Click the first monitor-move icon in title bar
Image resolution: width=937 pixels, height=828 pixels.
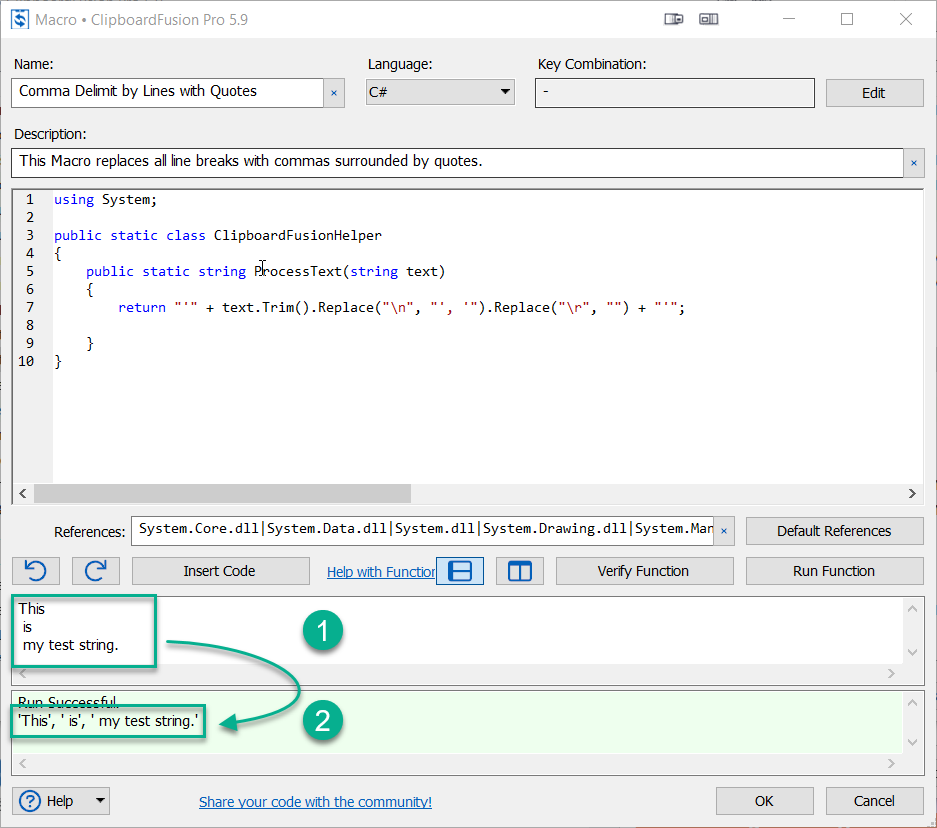[x=673, y=19]
